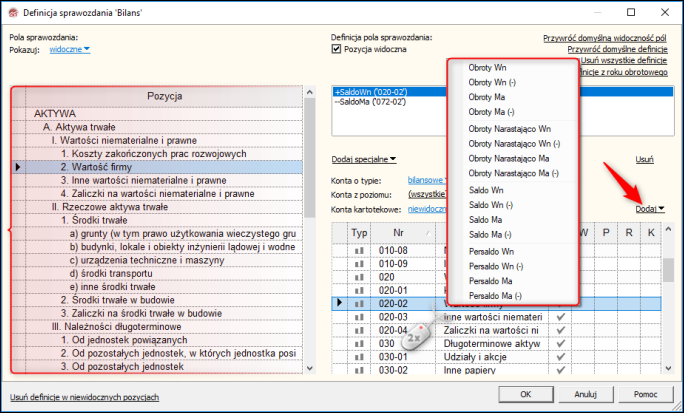Click the 'Pozycja' column header
The image size is (684, 413).
pyautogui.click(x=164, y=97)
